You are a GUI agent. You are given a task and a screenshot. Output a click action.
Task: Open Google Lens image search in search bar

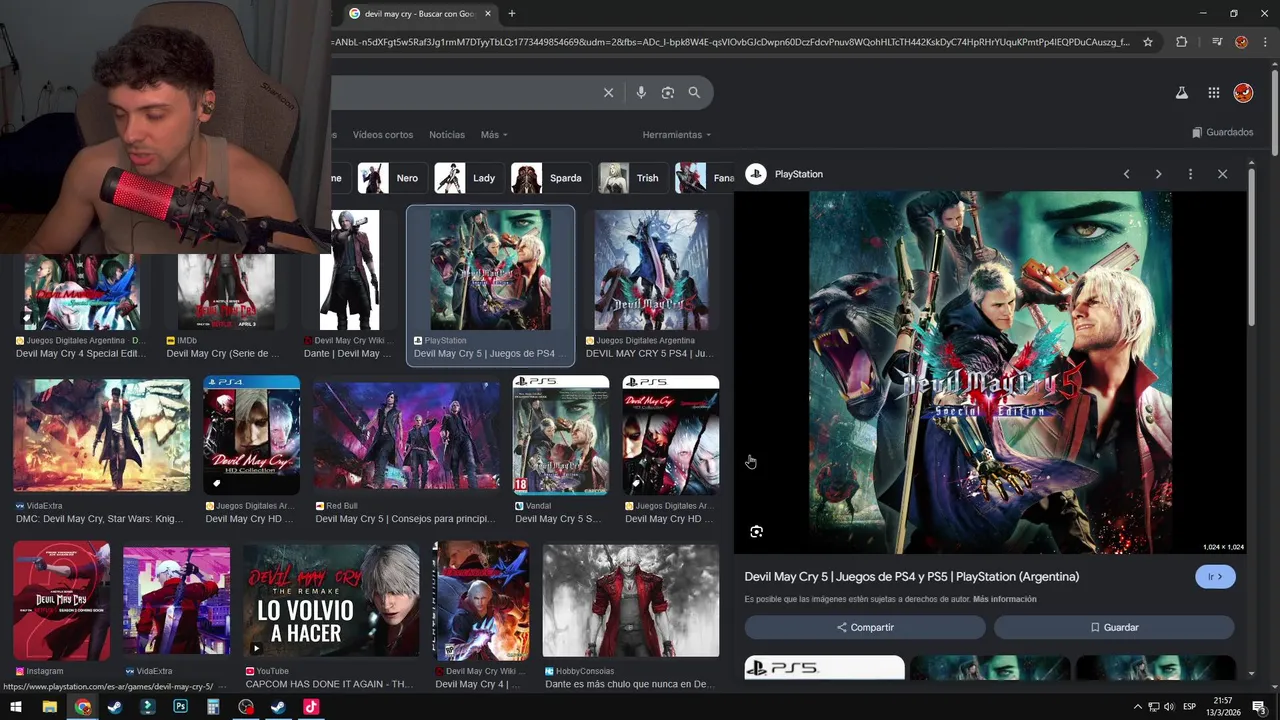tap(668, 92)
